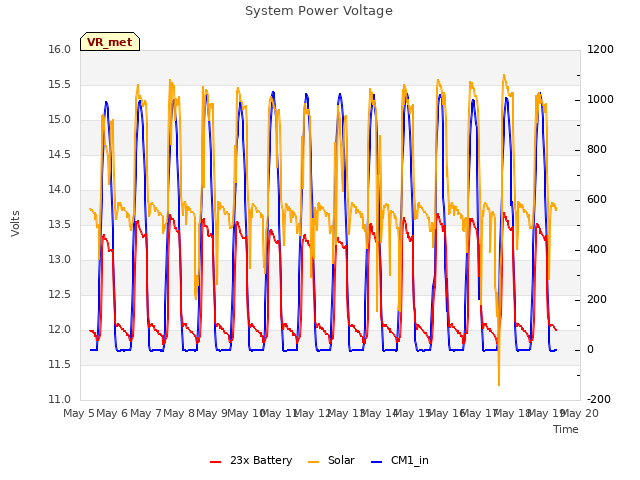Screen dimensions: 640x480
Task: Click the May 6 date tick label
Action: [x=112, y=414]
